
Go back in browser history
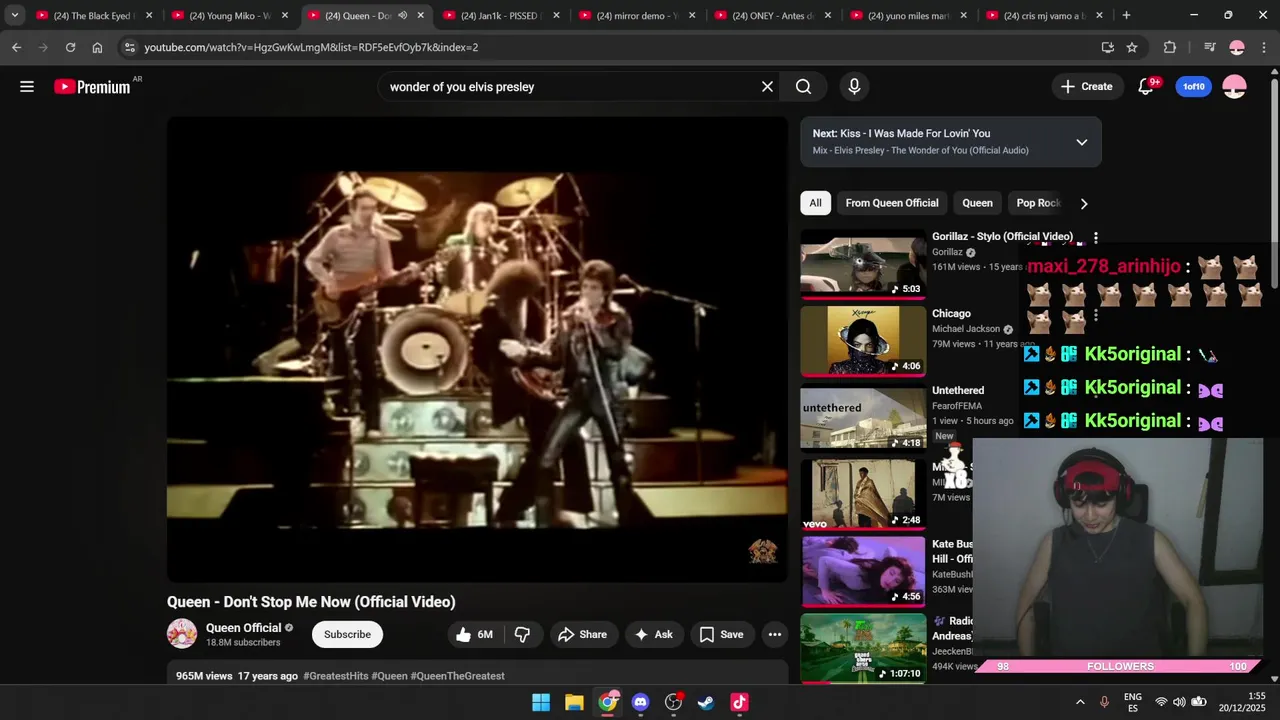click(16, 47)
